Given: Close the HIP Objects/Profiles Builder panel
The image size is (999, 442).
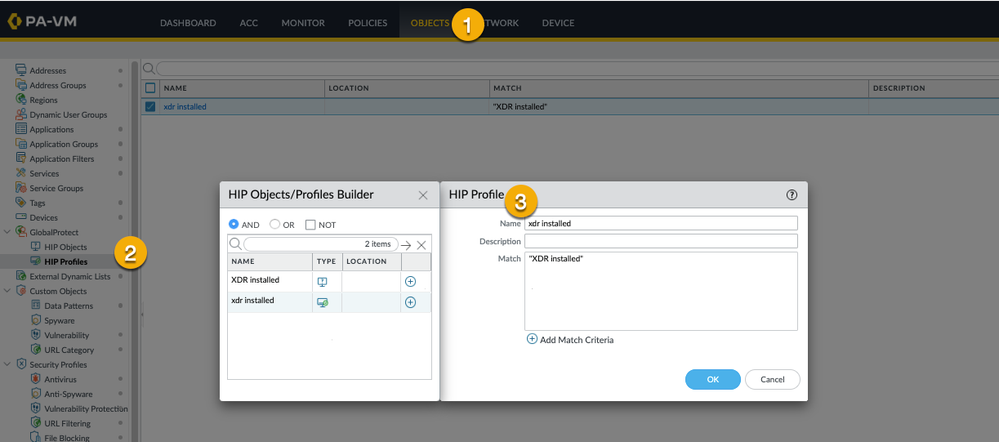Looking at the screenshot, I should click(x=422, y=195).
